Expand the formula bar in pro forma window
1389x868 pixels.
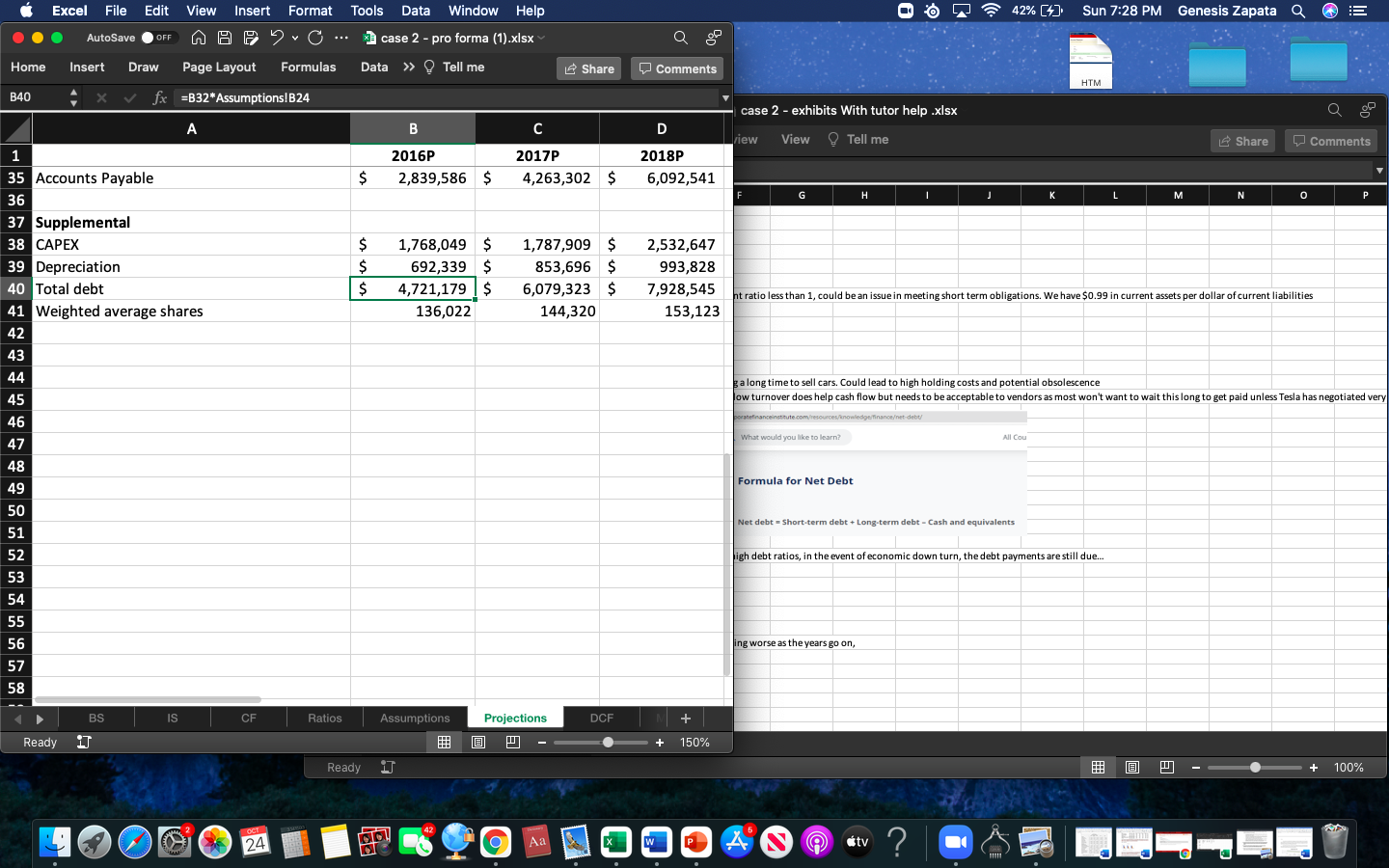(x=725, y=97)
